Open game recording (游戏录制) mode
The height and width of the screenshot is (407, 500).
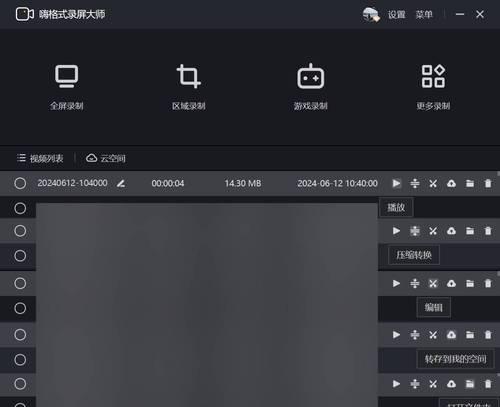tap(311, 87)
